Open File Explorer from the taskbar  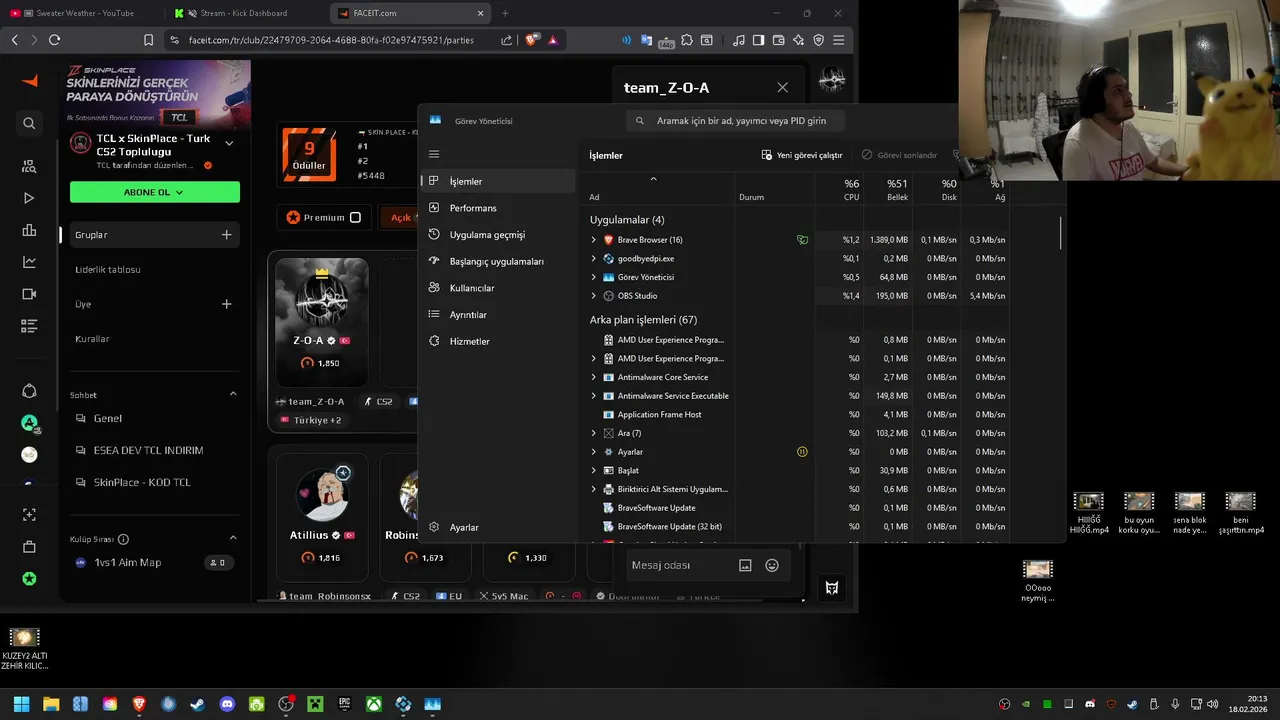pos(51,704)
